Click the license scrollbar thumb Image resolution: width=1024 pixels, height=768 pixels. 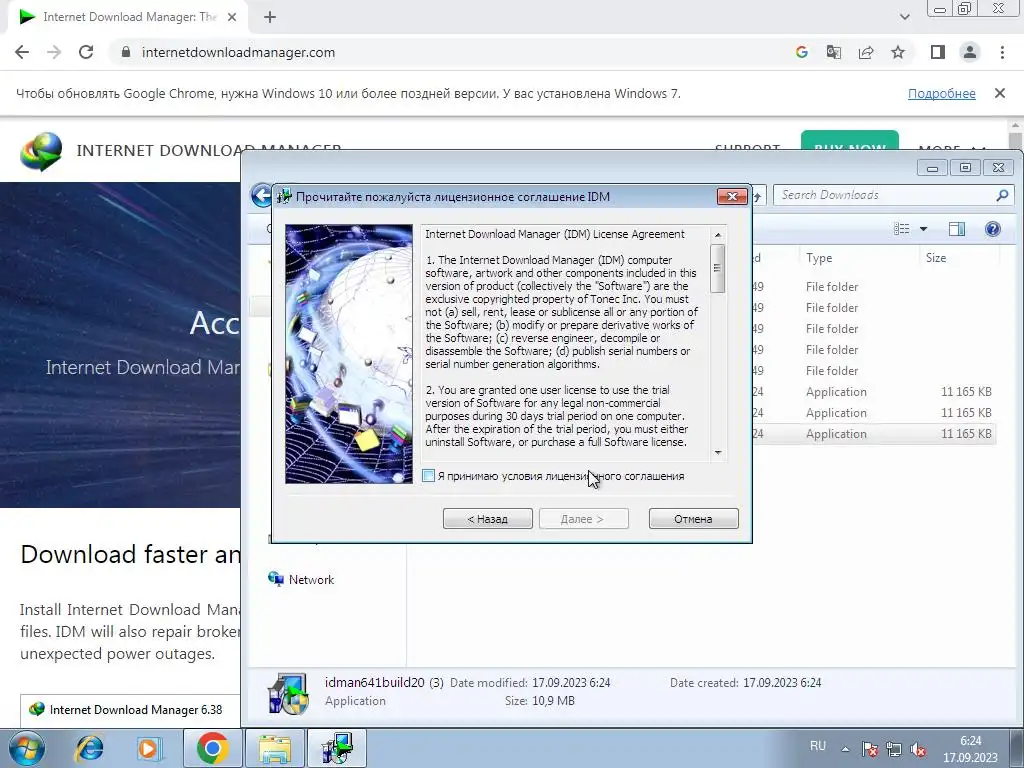tap(717, 268)
